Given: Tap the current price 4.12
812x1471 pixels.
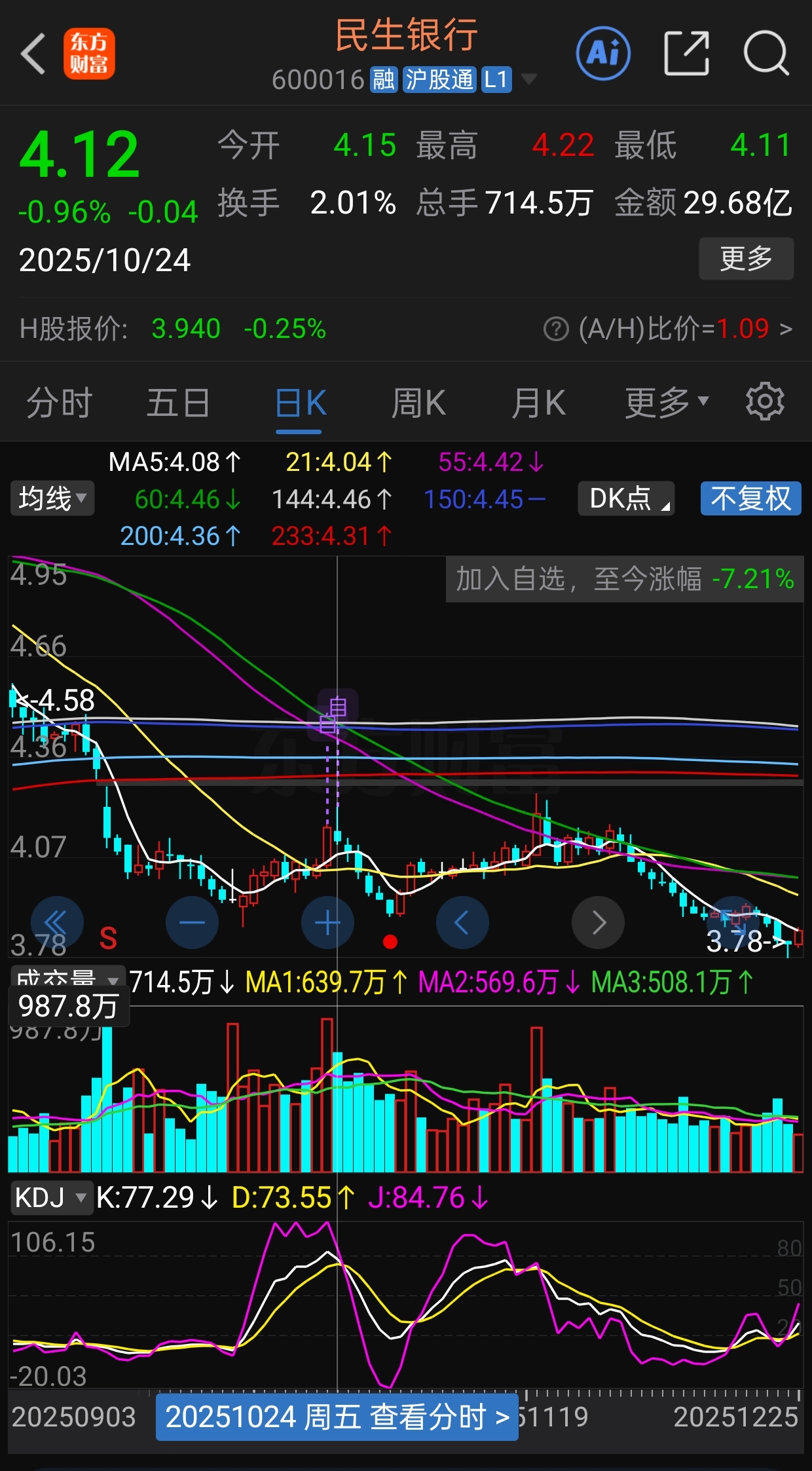Looking at the screenshot, I should point(79,155).
